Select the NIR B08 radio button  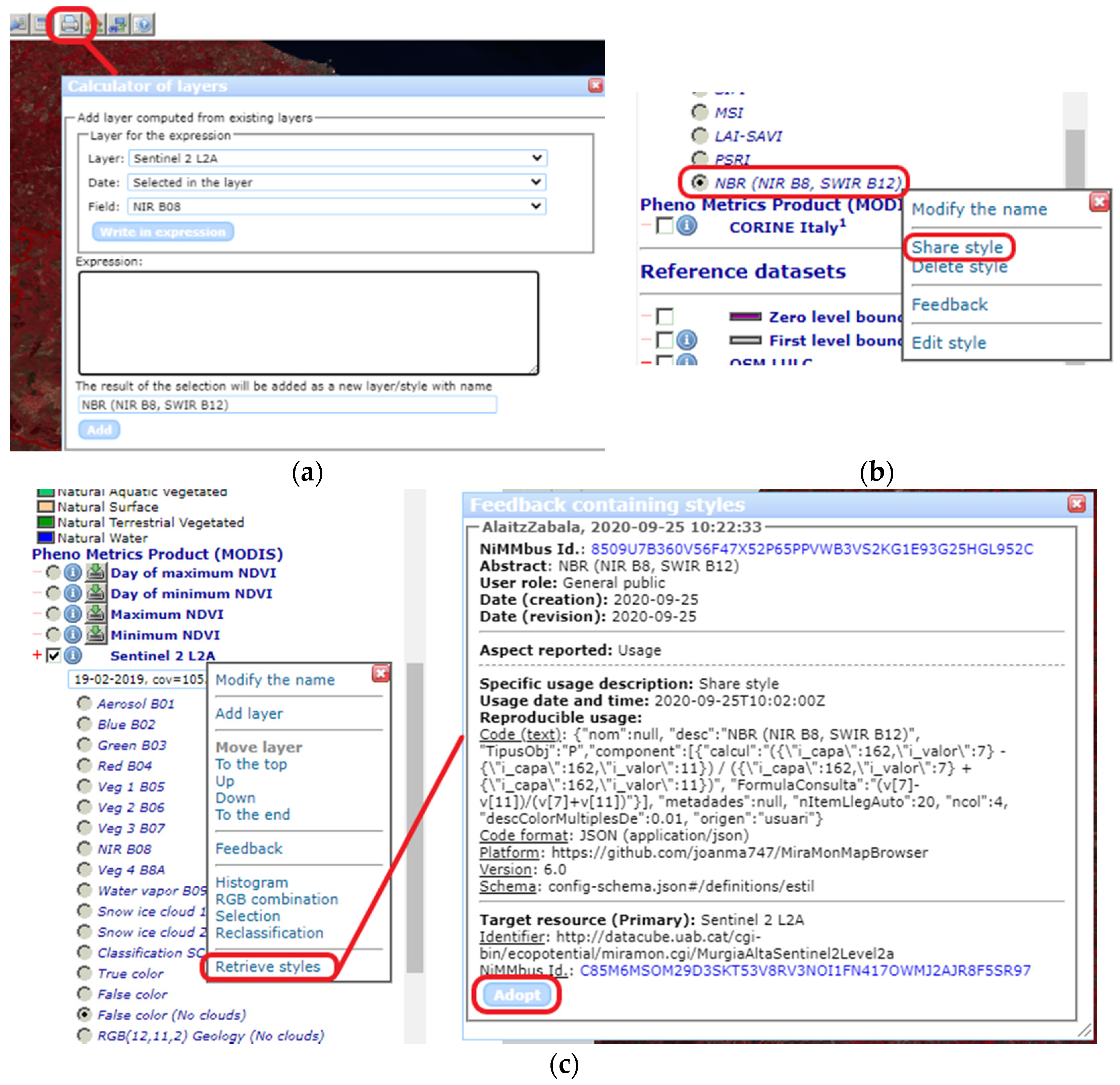pyautogui.click(x=84, y=848)
